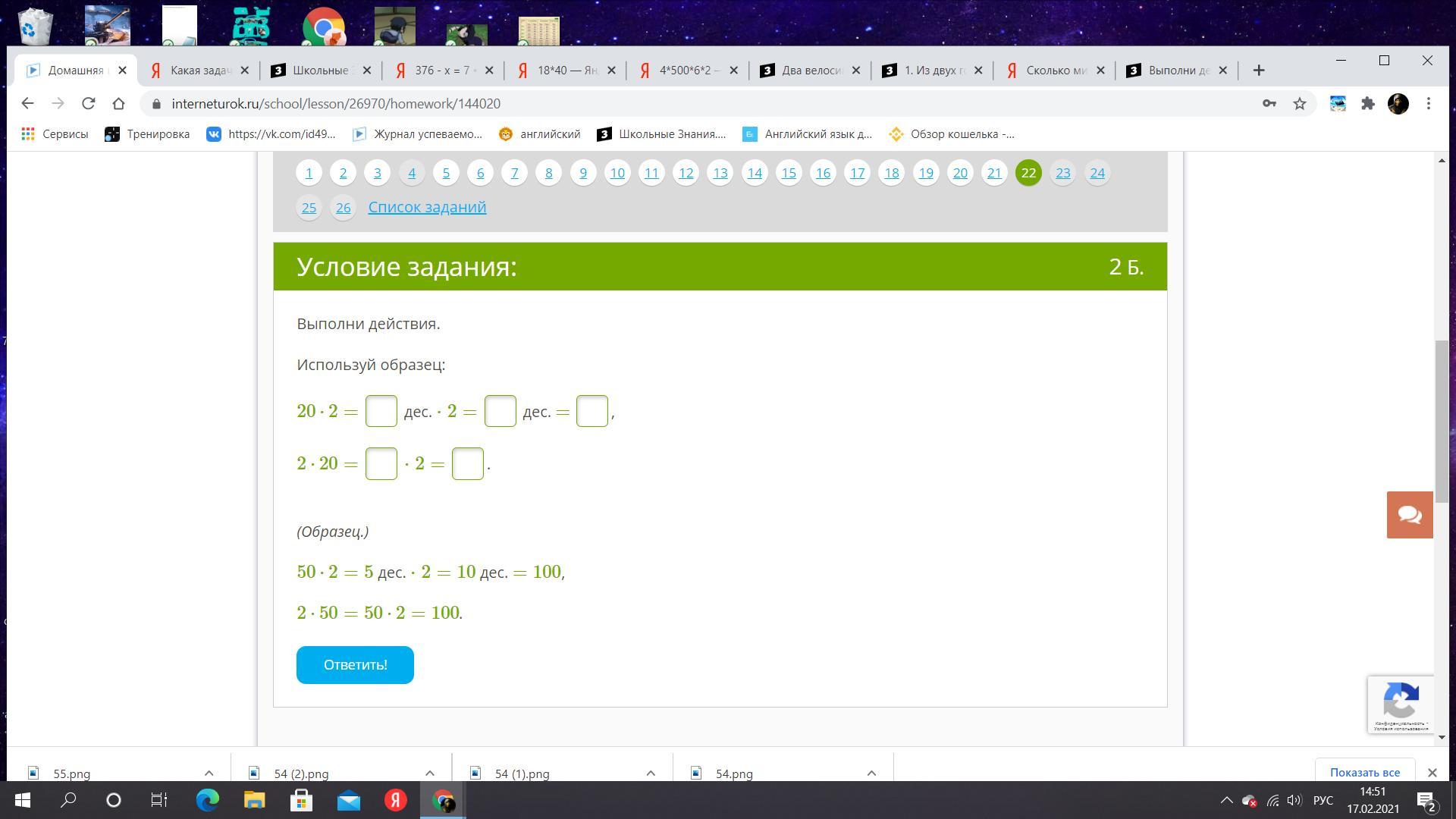The width and height of the screenshot is (1456, 819).
Task: Go to task number 23
Action: (1062, 173)
